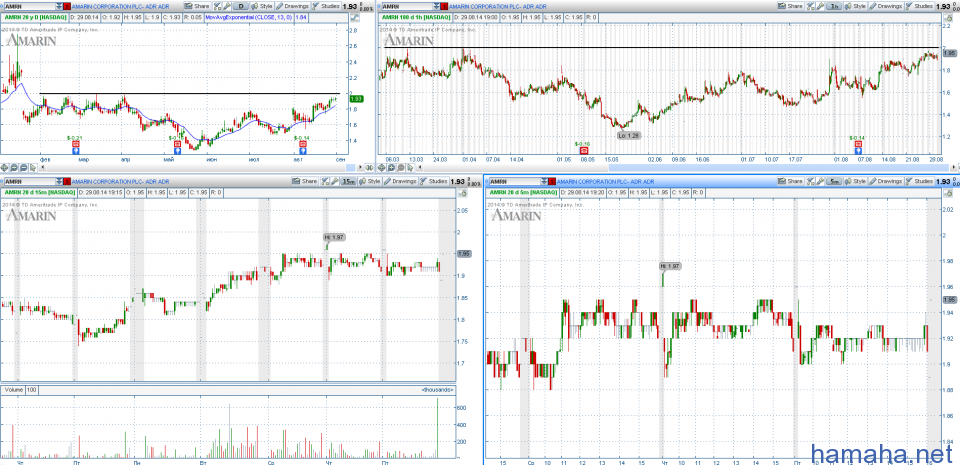Screen dimensions: 960x465
Task: Select pointer cursor icon below daily chart
Action: pyautogui.click(x=32, y=168)
